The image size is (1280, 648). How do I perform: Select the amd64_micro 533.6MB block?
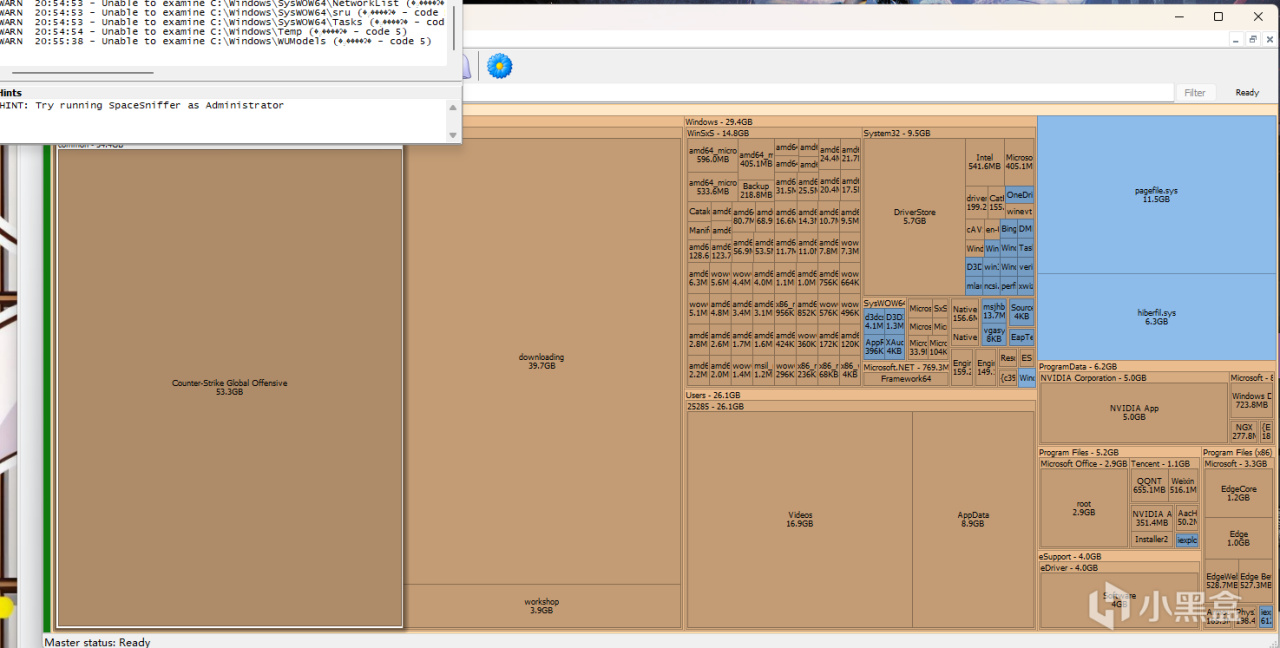(x=712, y=188)
